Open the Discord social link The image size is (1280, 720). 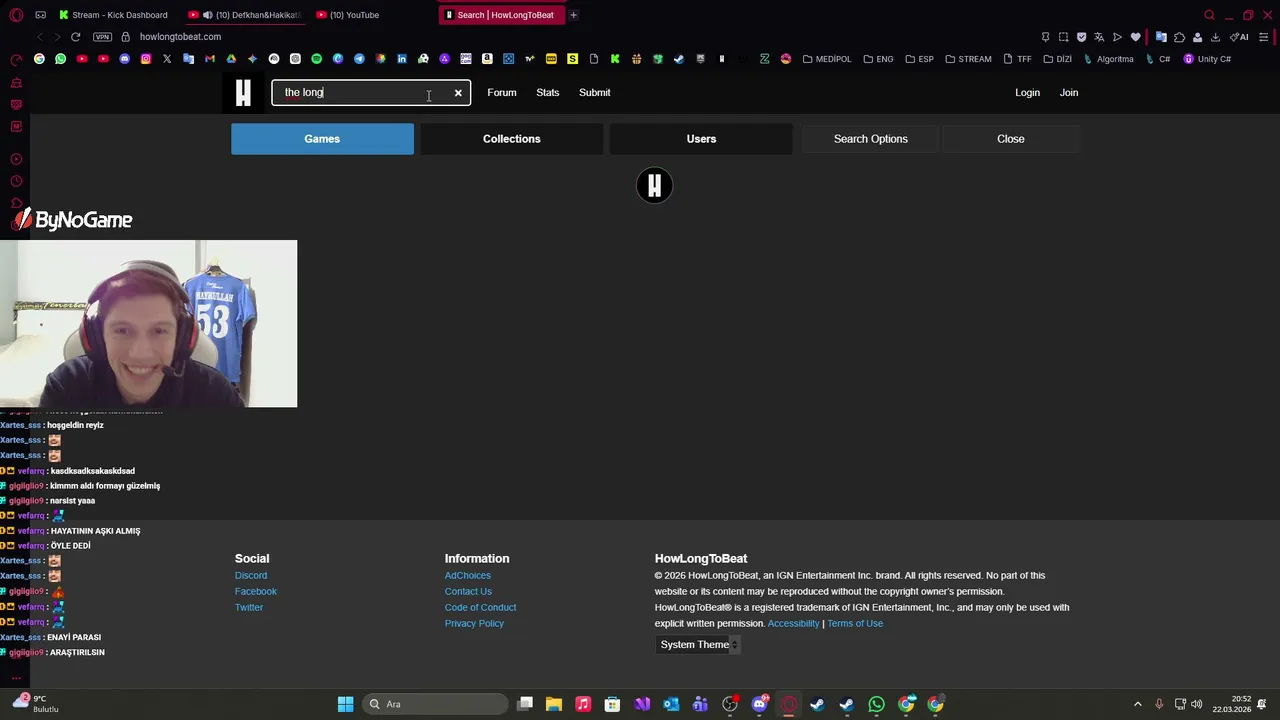click(251, 575)
